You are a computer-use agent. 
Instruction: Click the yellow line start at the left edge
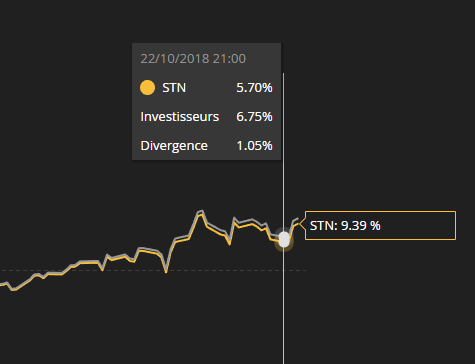3,284
